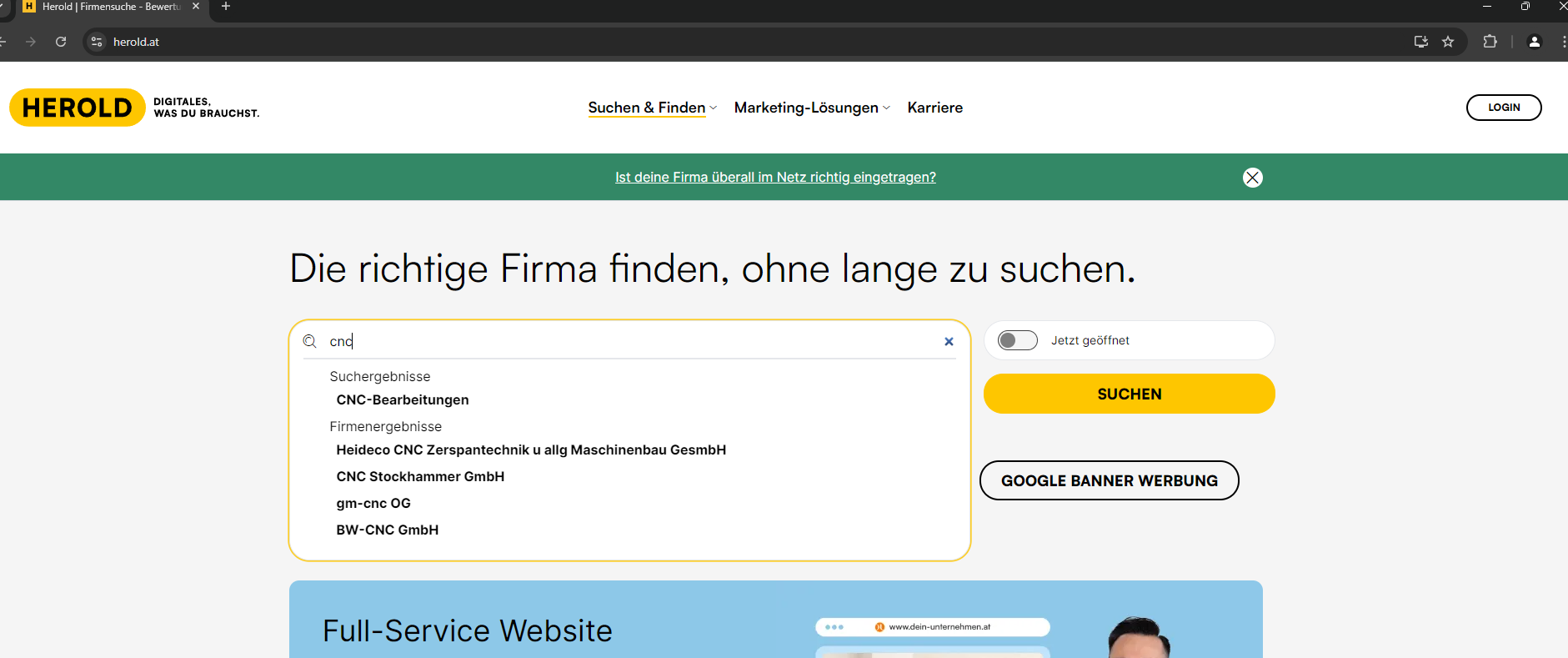The image size is (1568, 658).
Task: Toggle the Jetzt geöffnet switch
Action: coord(1018,340)
